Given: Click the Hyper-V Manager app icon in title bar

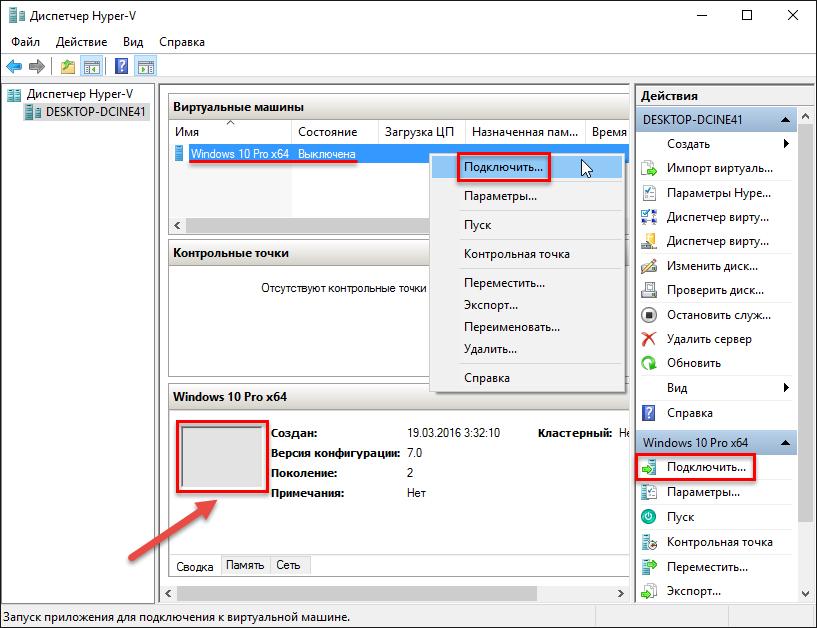Looking at the screenshot, I should click(x=17, y=16).
